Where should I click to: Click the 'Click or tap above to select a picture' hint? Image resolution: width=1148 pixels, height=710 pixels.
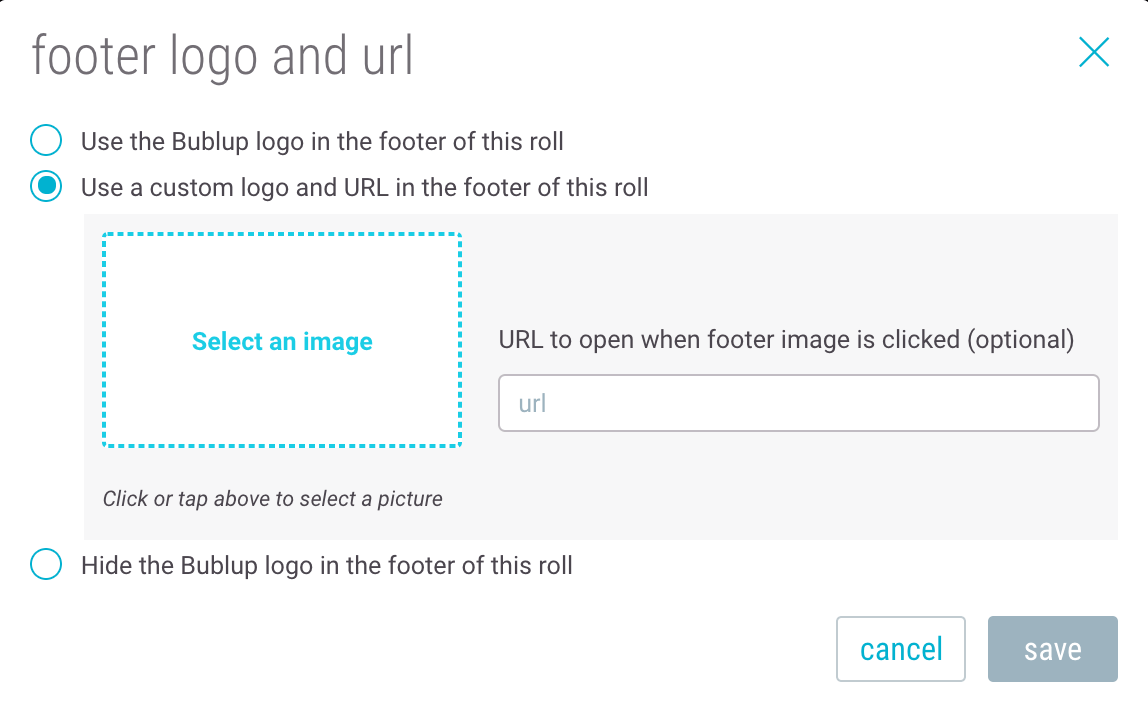click(272, 498)
